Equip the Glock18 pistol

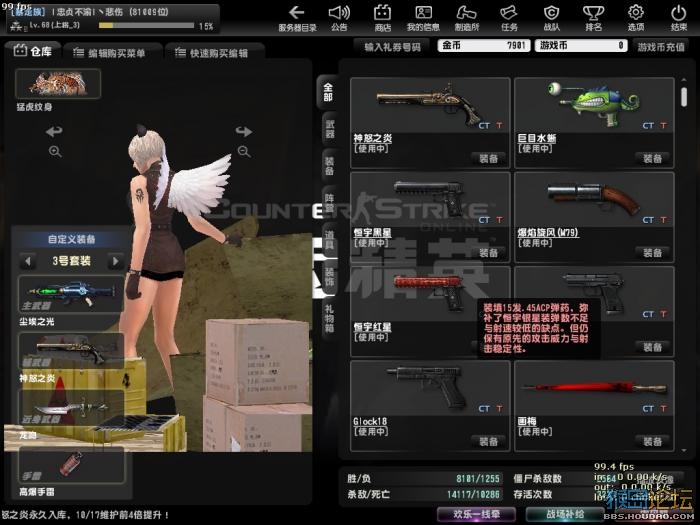point(488,442)
